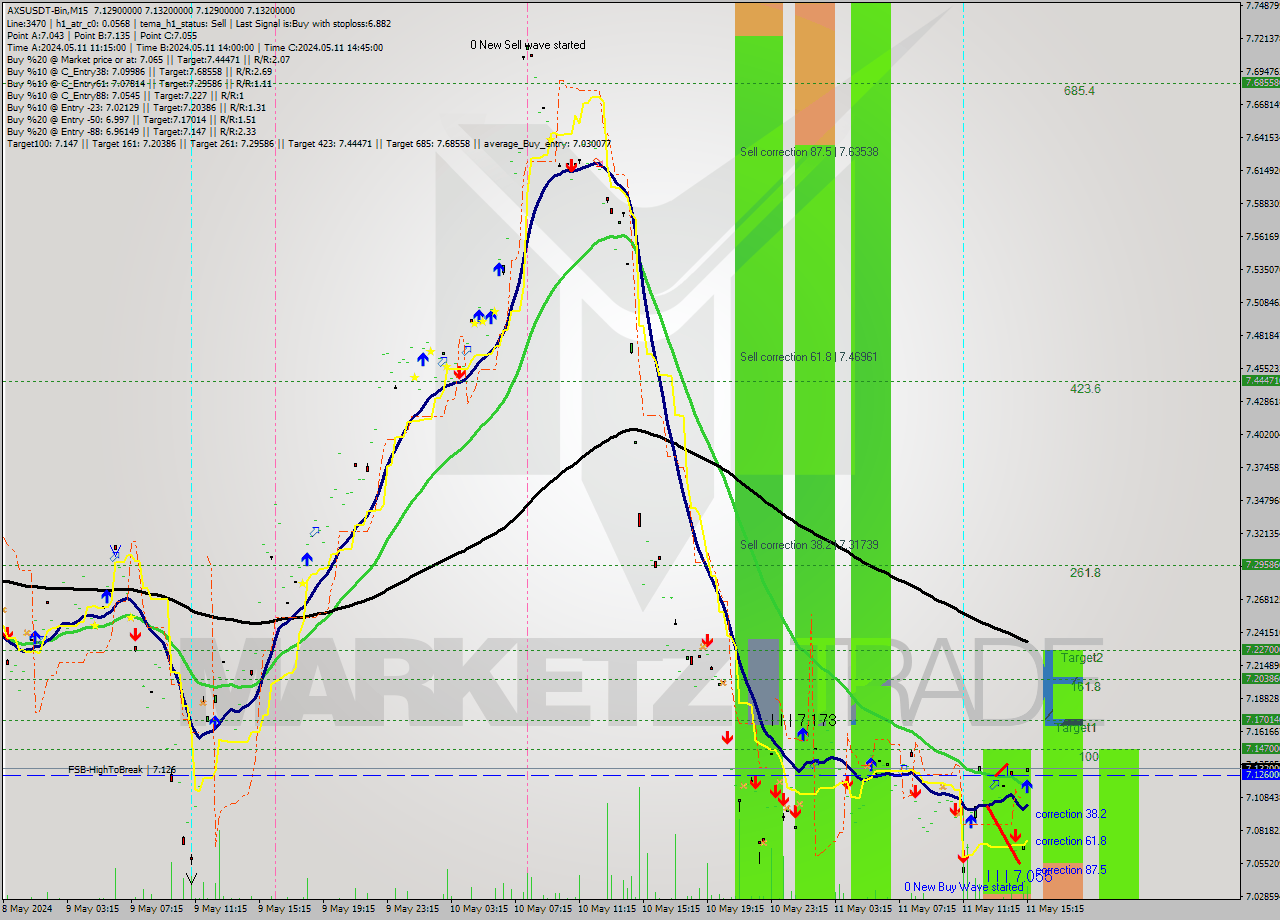Click the black V marker at bottom left

pos(191,879)
